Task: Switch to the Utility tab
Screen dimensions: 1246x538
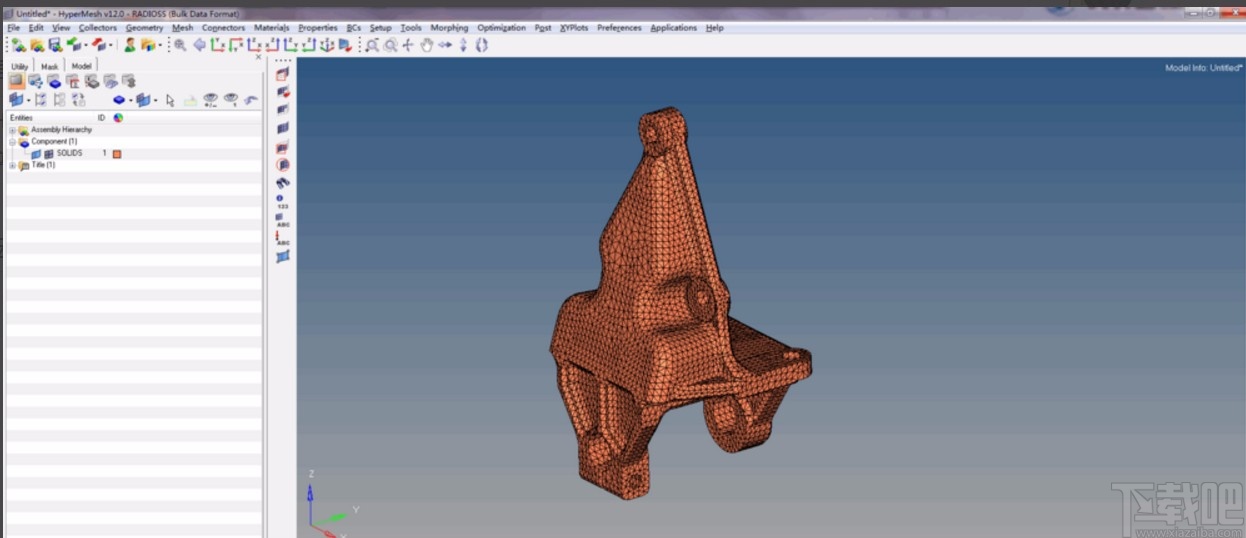Action: (20, 66)
